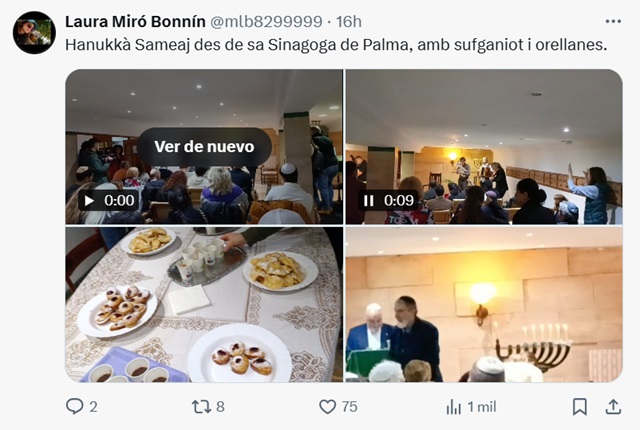Open the menorah video thumbnail
This screenshot has height=430, width=640.
[484, 305]
